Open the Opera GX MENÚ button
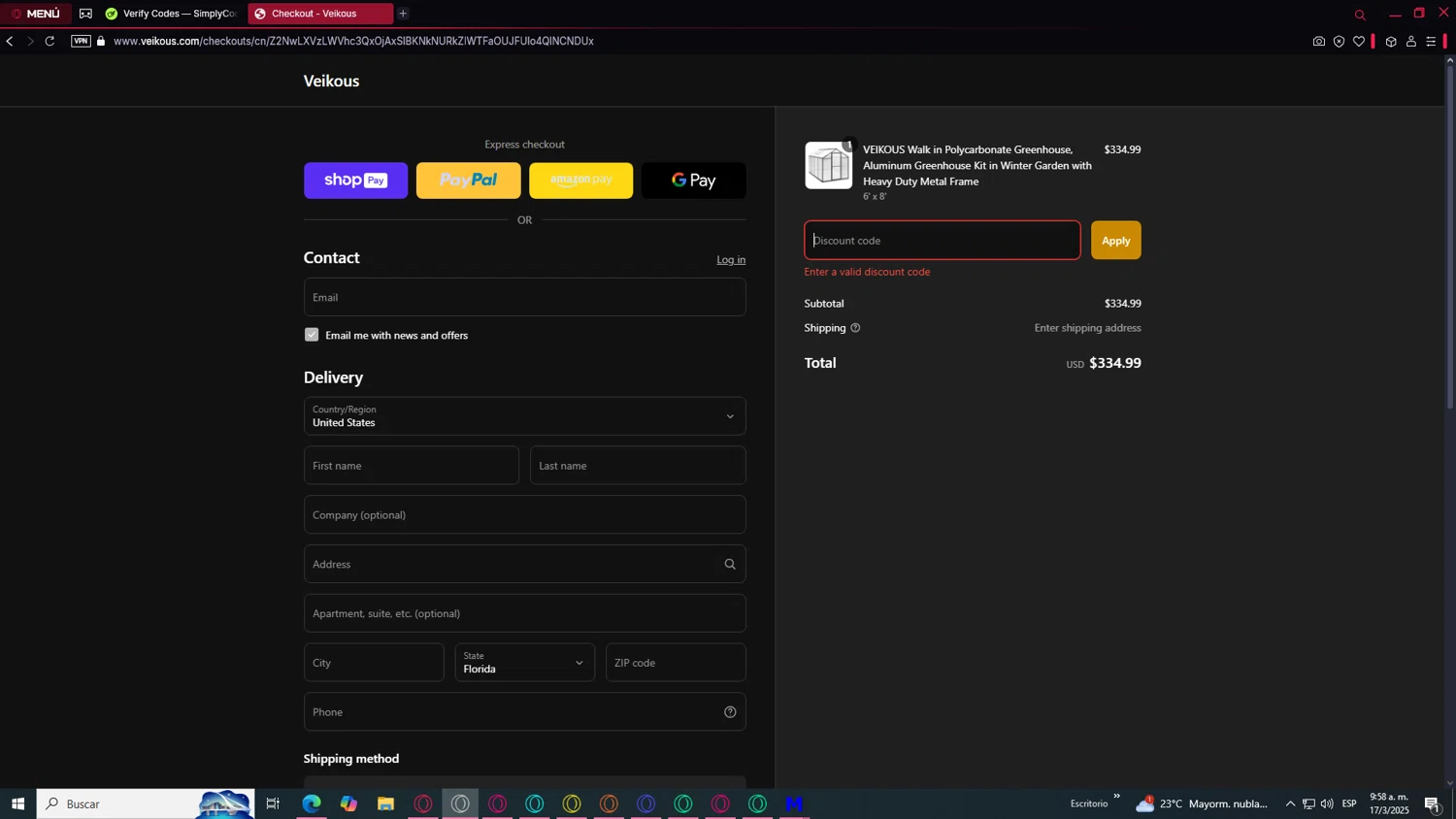1456x819 pixels. point(36,14)
